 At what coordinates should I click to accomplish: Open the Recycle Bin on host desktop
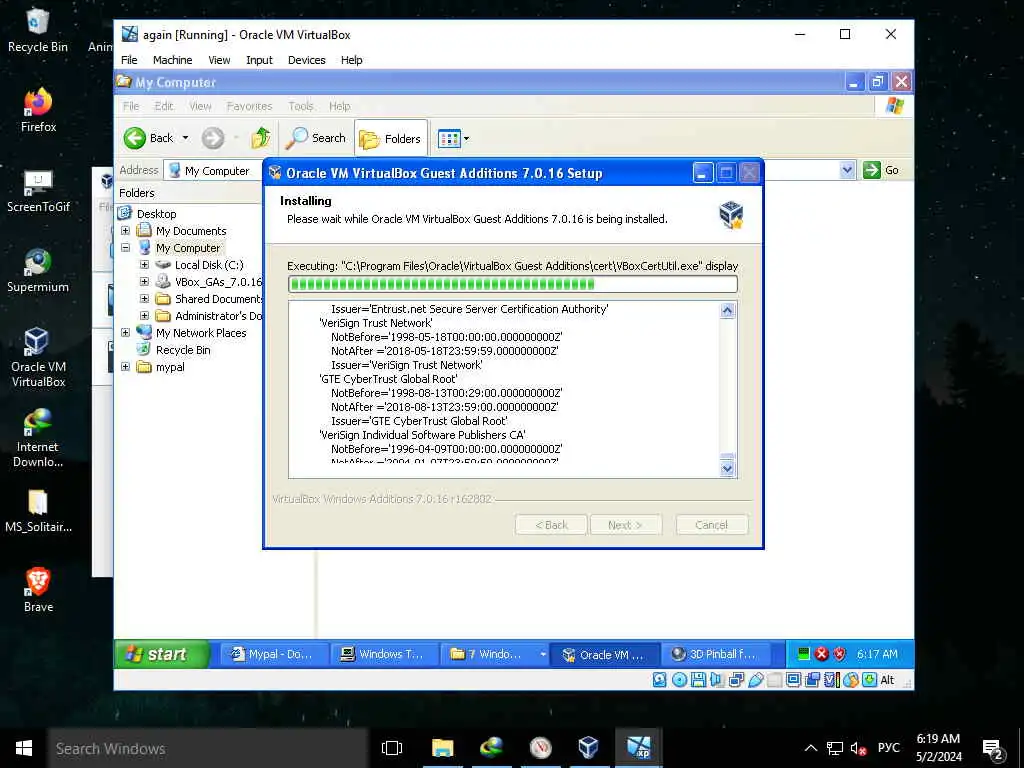pos(38,31)
